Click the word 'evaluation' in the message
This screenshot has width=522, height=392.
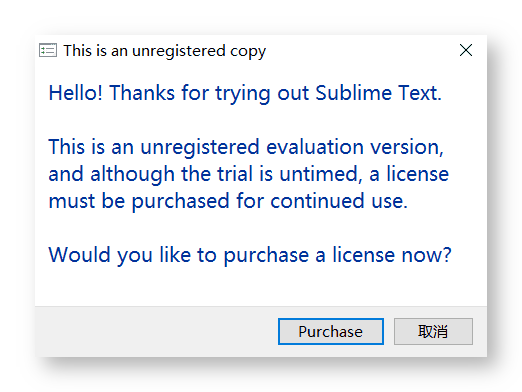pos(315,147)
